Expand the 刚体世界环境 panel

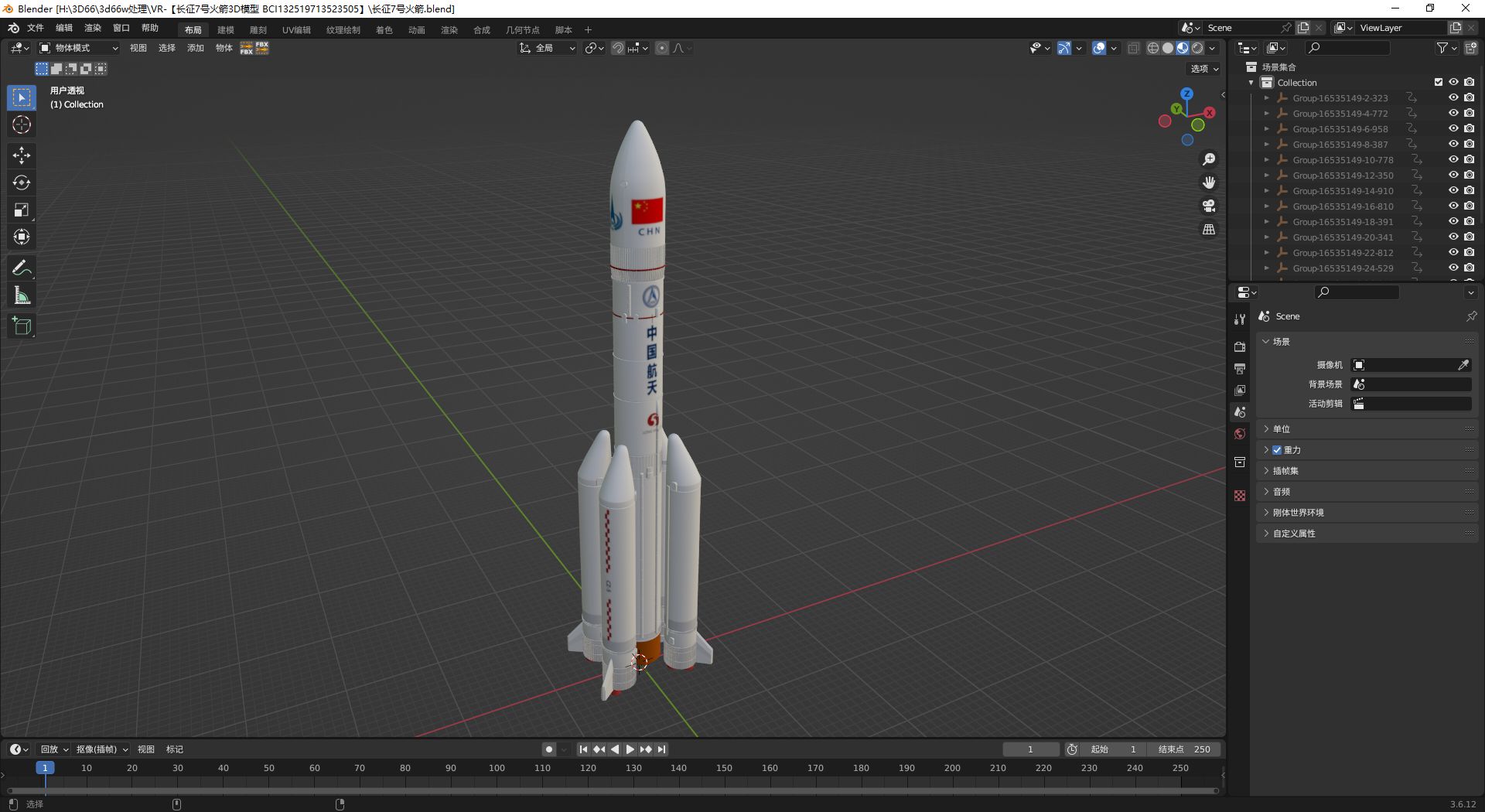click(1367, 513)
